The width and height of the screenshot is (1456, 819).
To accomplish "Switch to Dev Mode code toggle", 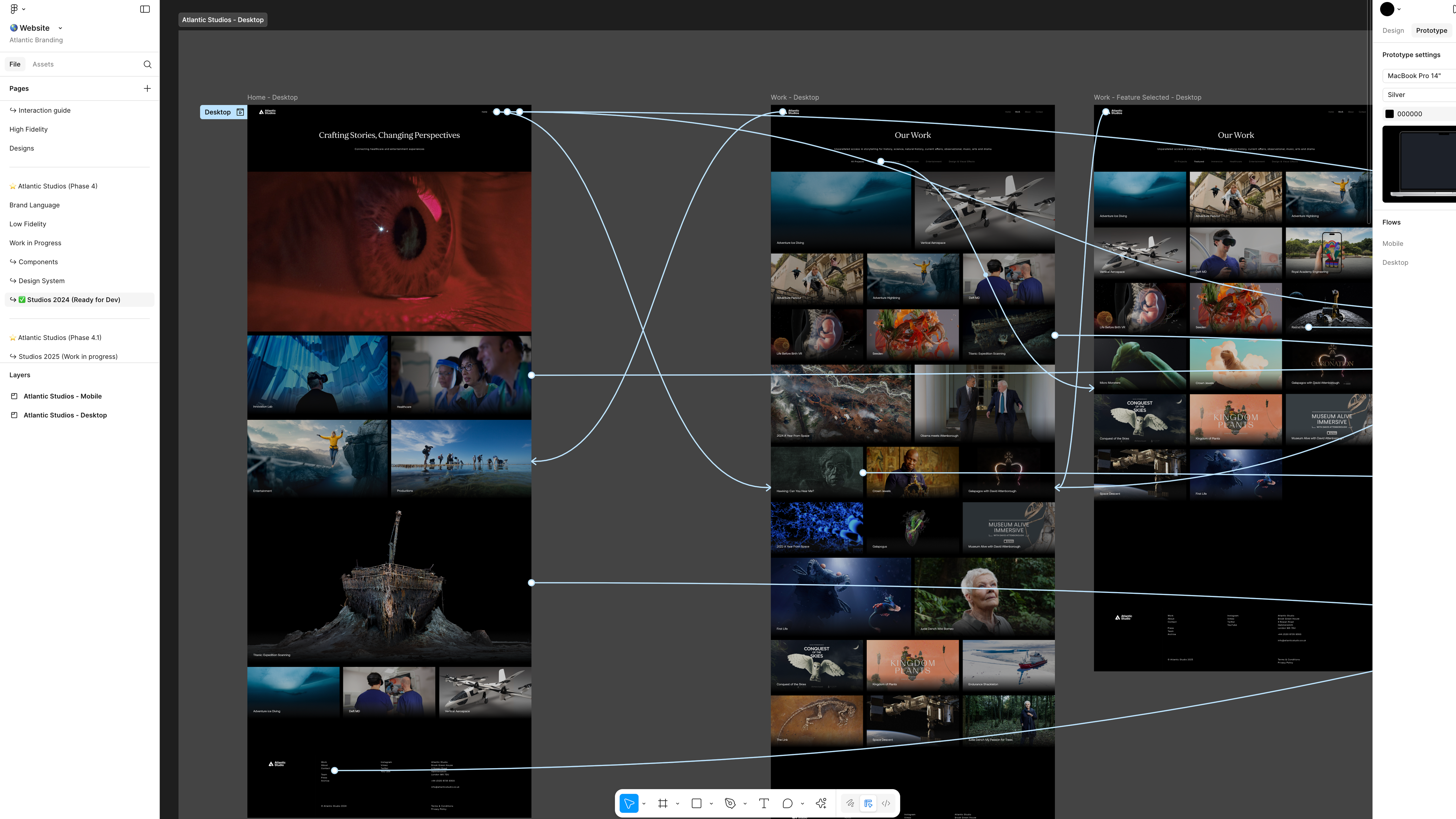I will [886, 803].
